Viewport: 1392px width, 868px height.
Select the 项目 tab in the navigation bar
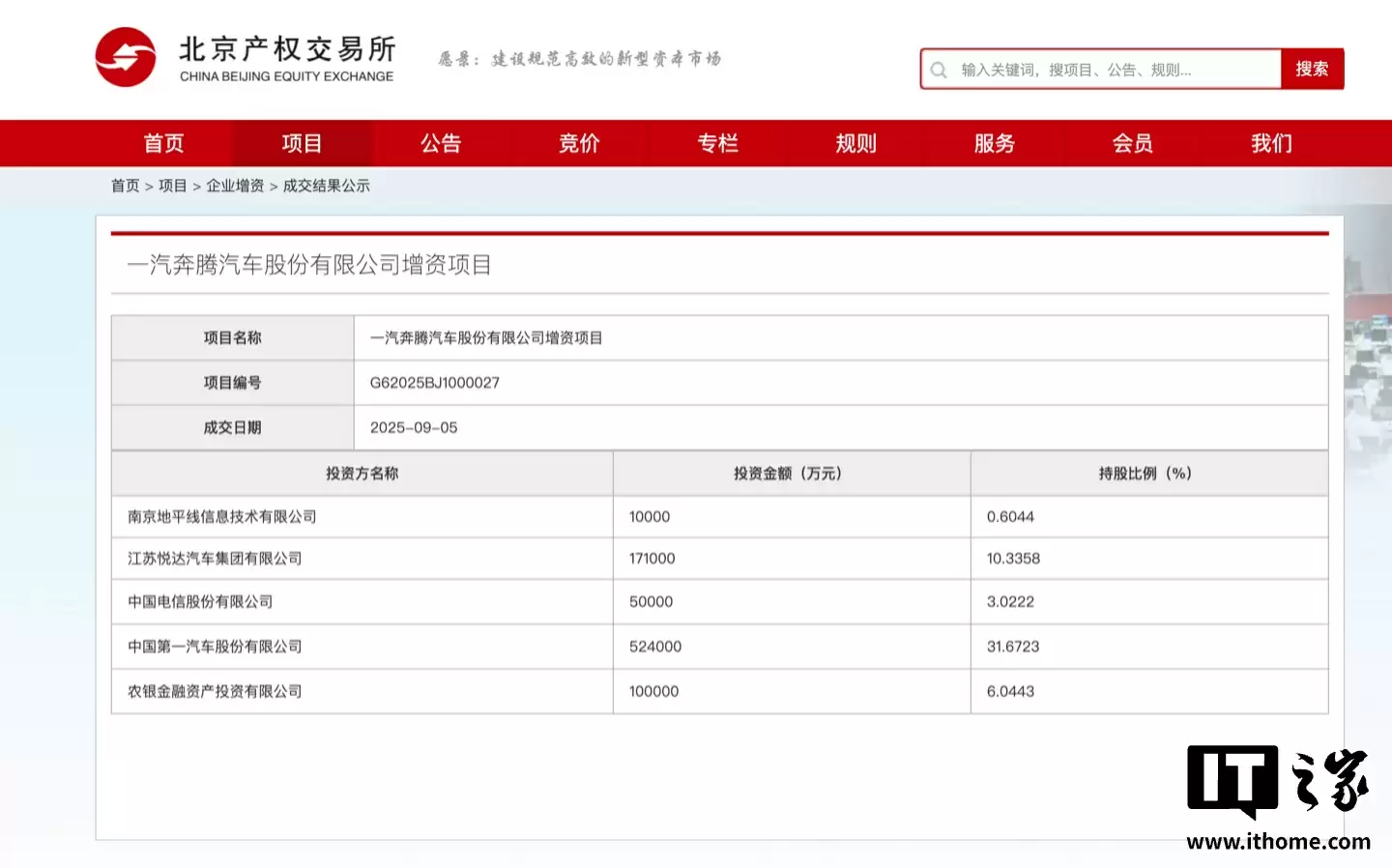click(302, 143)
